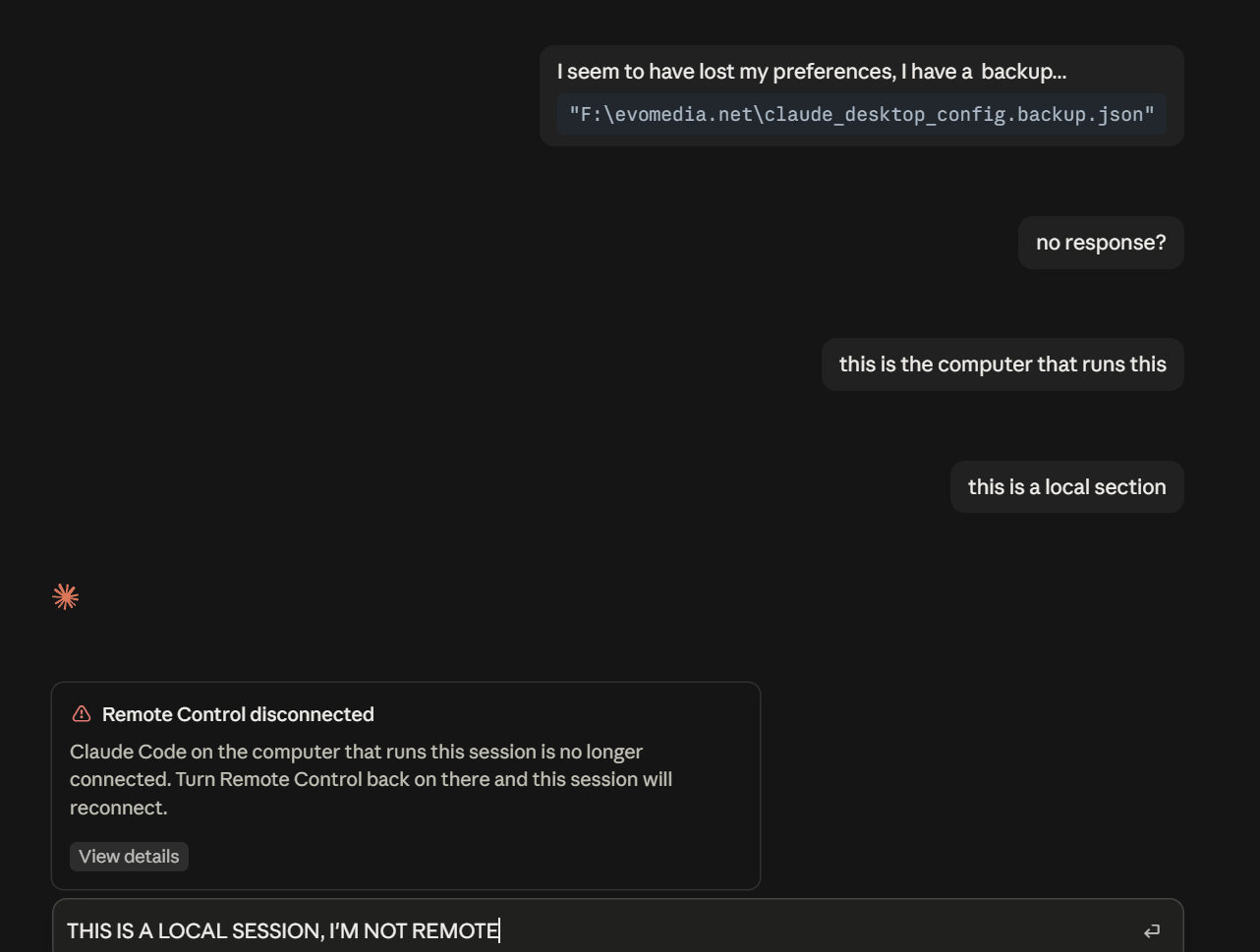Screen dimensions: 1260x952
Task: Place caret at "THIS IS A LOCAL" draft start
Action: 68,930
